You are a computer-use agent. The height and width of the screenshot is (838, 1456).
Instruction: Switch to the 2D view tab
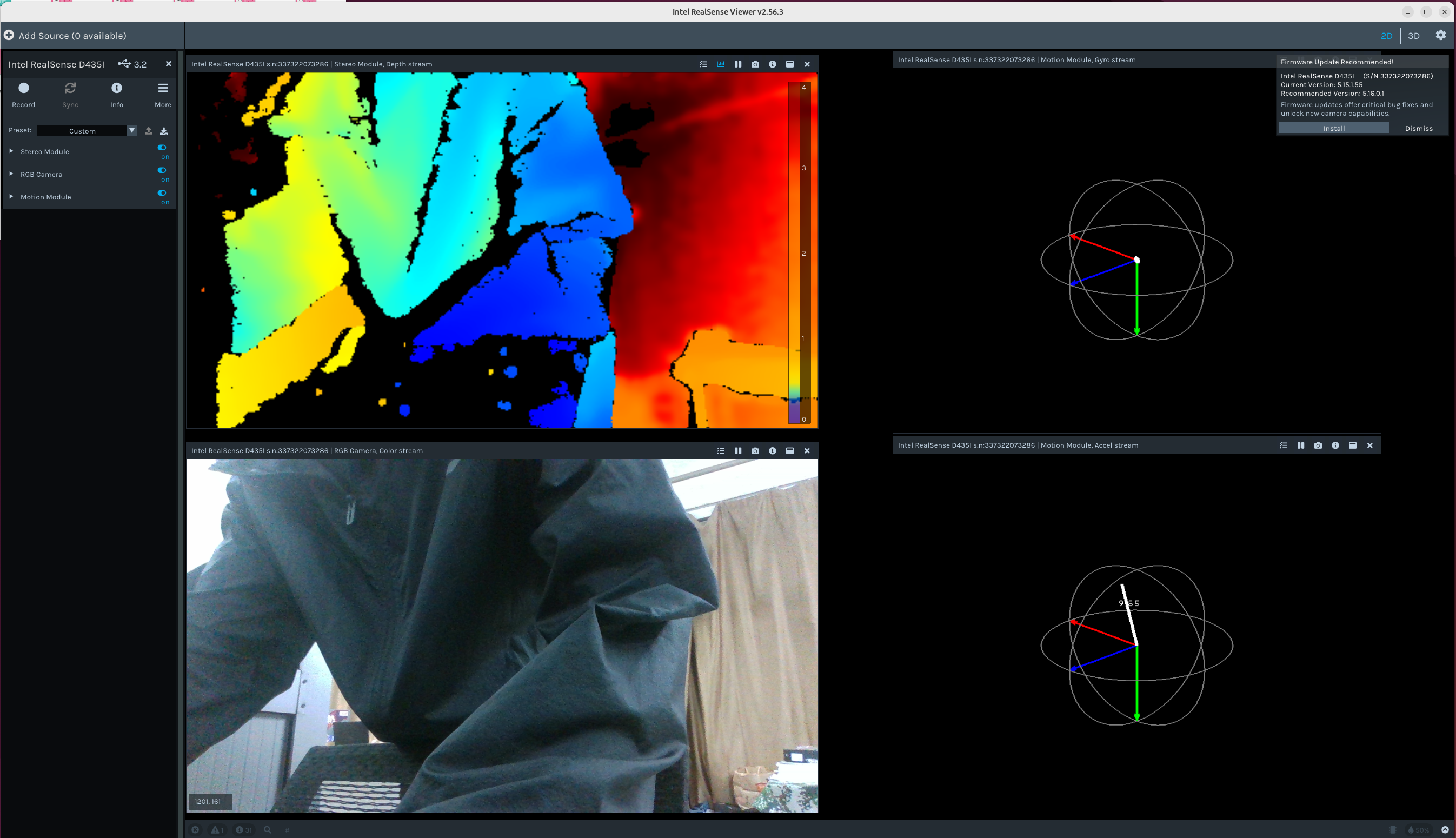1386,36
